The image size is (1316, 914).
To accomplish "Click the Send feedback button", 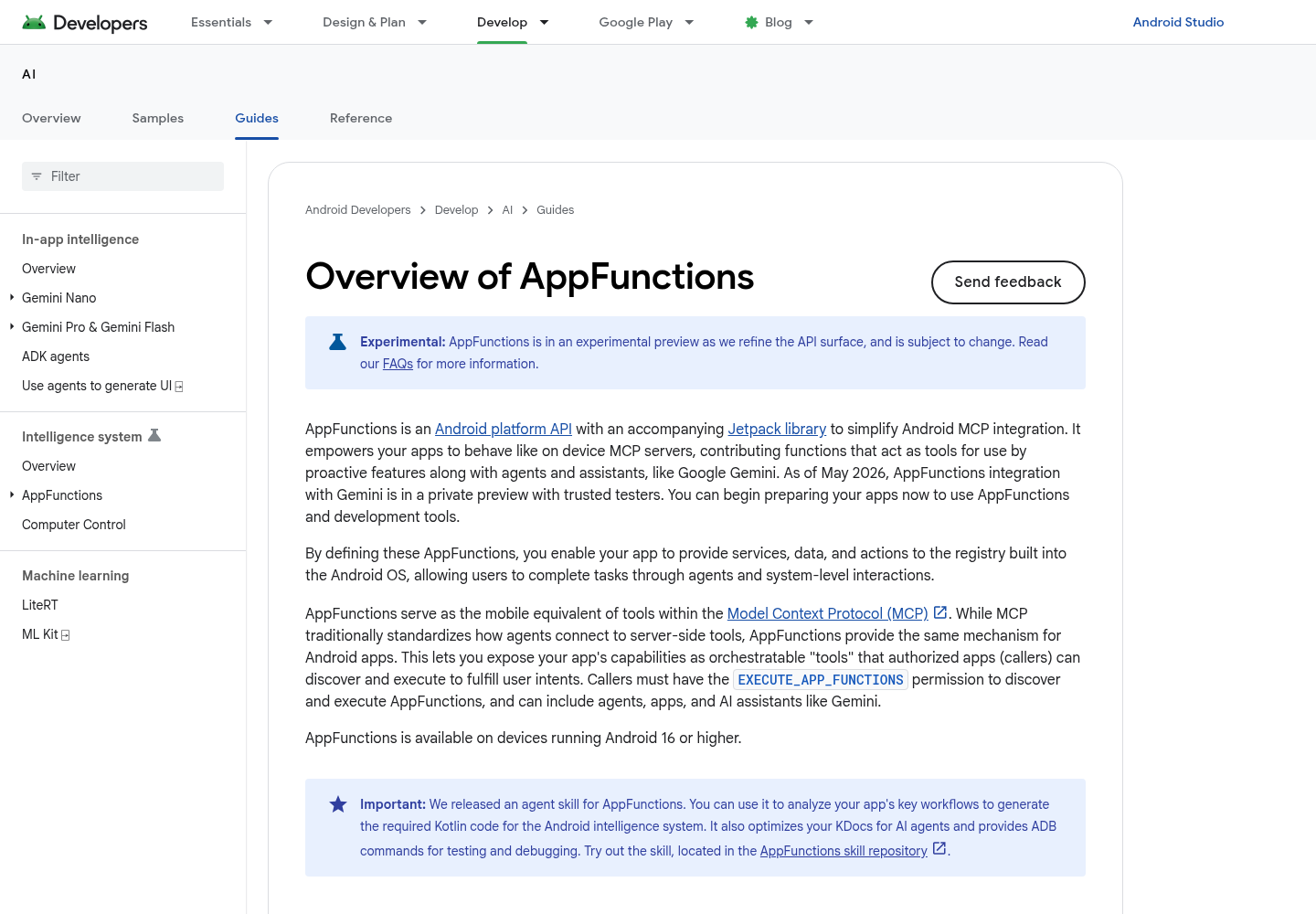I will tap(1008, 282).
